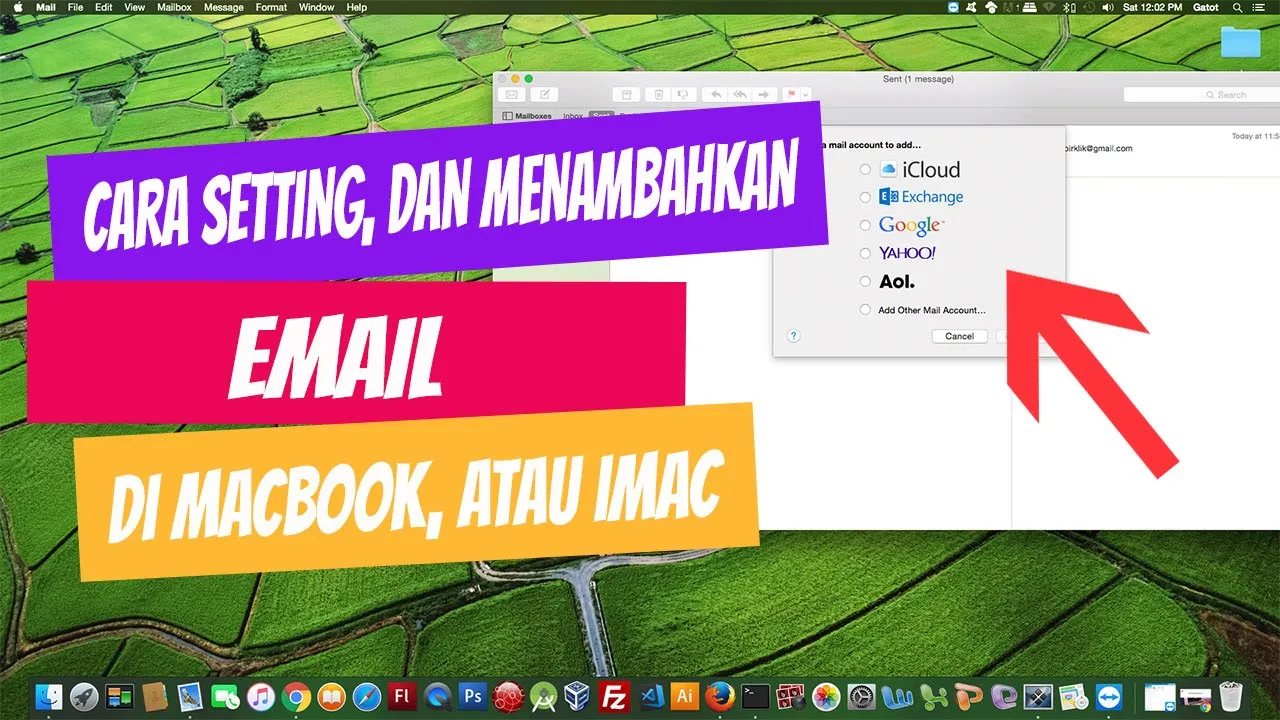
Task: Launch Android Studio from the Dock
Action: [x=543, y=696]
